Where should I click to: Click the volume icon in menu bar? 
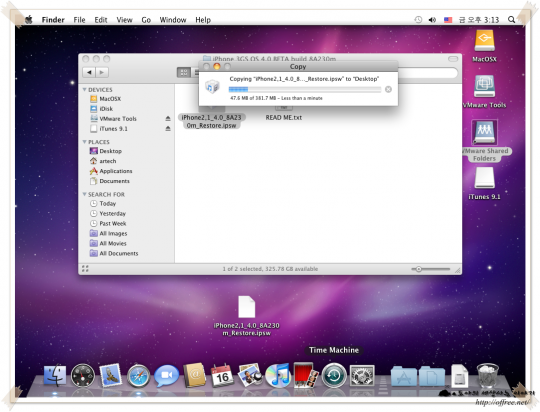[432, 20]
